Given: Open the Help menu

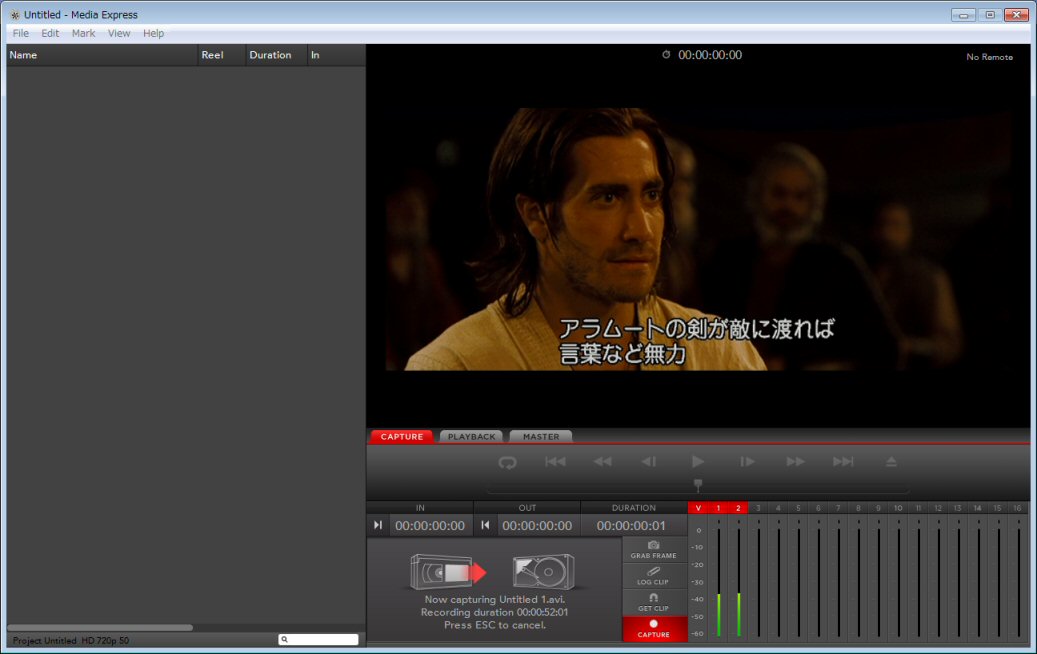Looking at the screenshot, I should coord(153,33).
